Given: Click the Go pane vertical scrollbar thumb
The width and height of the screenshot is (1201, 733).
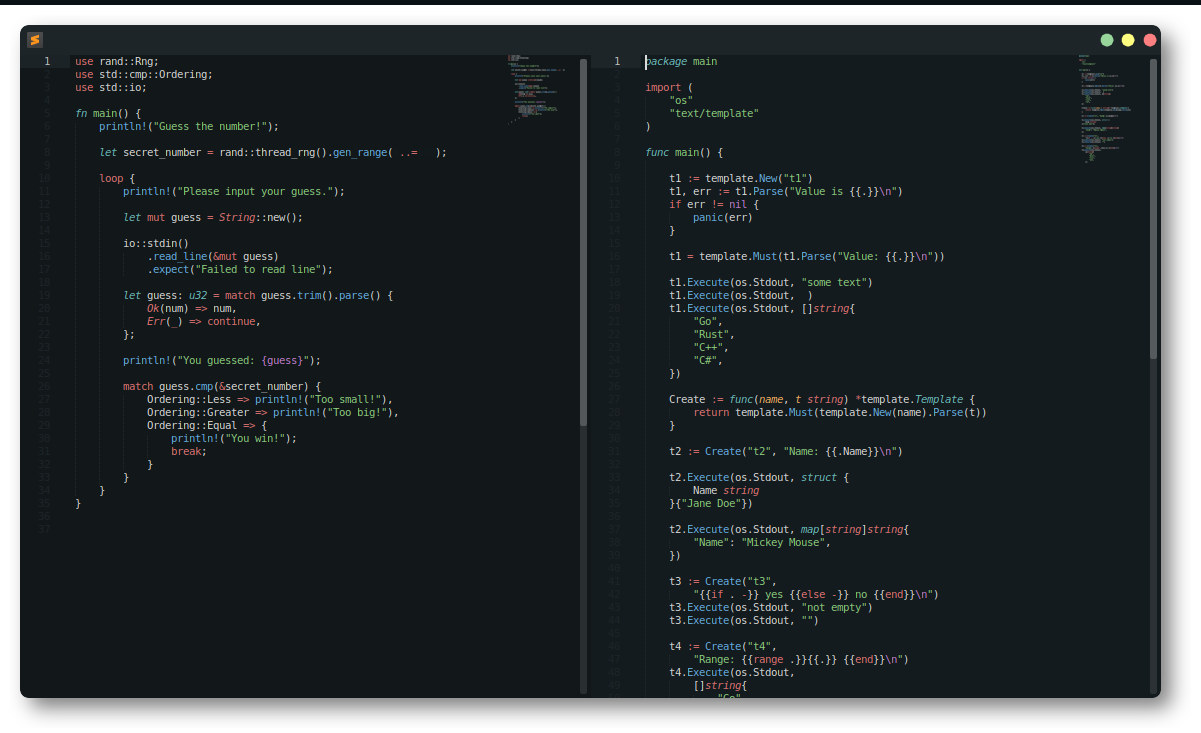Looking at the screenshot, I should tap(1153, 208).
